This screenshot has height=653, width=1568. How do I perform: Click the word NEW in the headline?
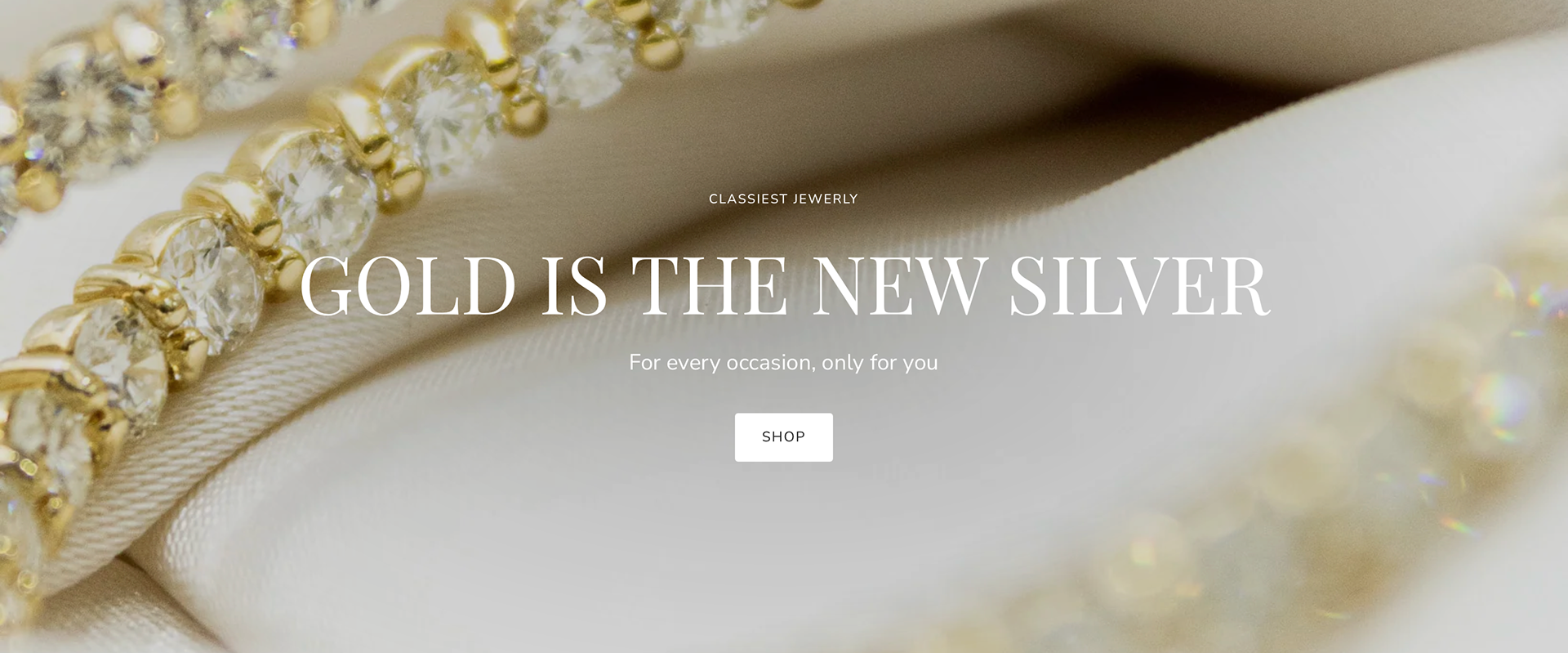pos(899,285)
